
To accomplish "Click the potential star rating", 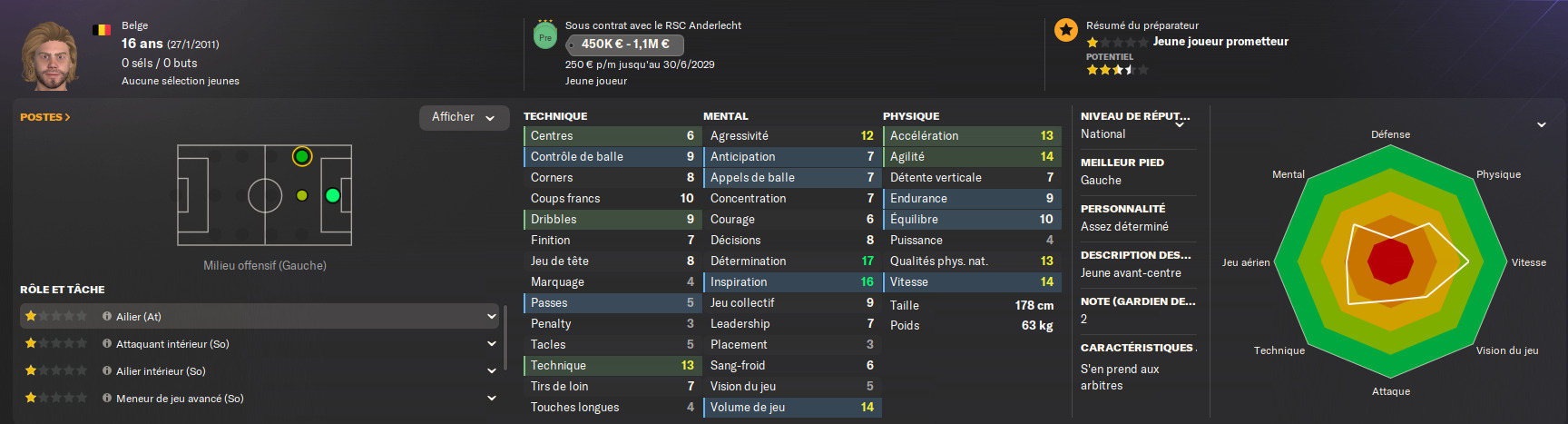I will (1117, 70).
